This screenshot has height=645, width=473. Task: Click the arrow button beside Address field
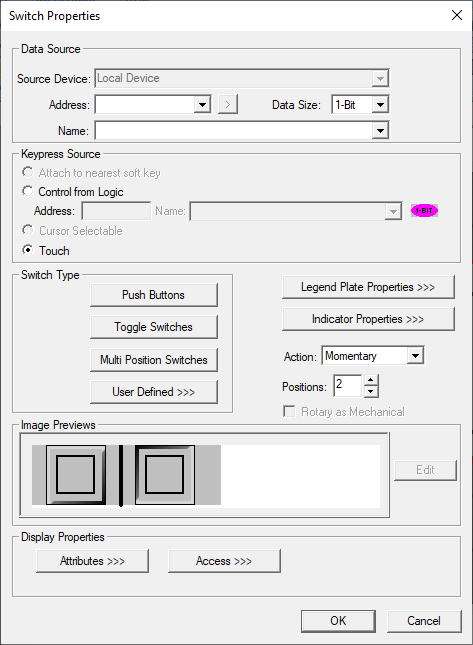coord(228,104)
